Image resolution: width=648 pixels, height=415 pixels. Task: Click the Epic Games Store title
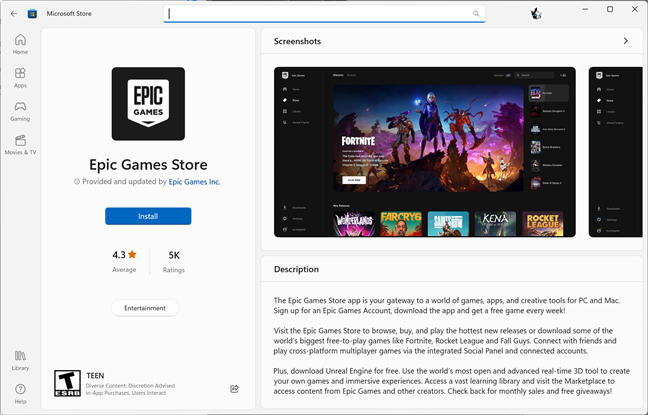[x=148, y=165]
